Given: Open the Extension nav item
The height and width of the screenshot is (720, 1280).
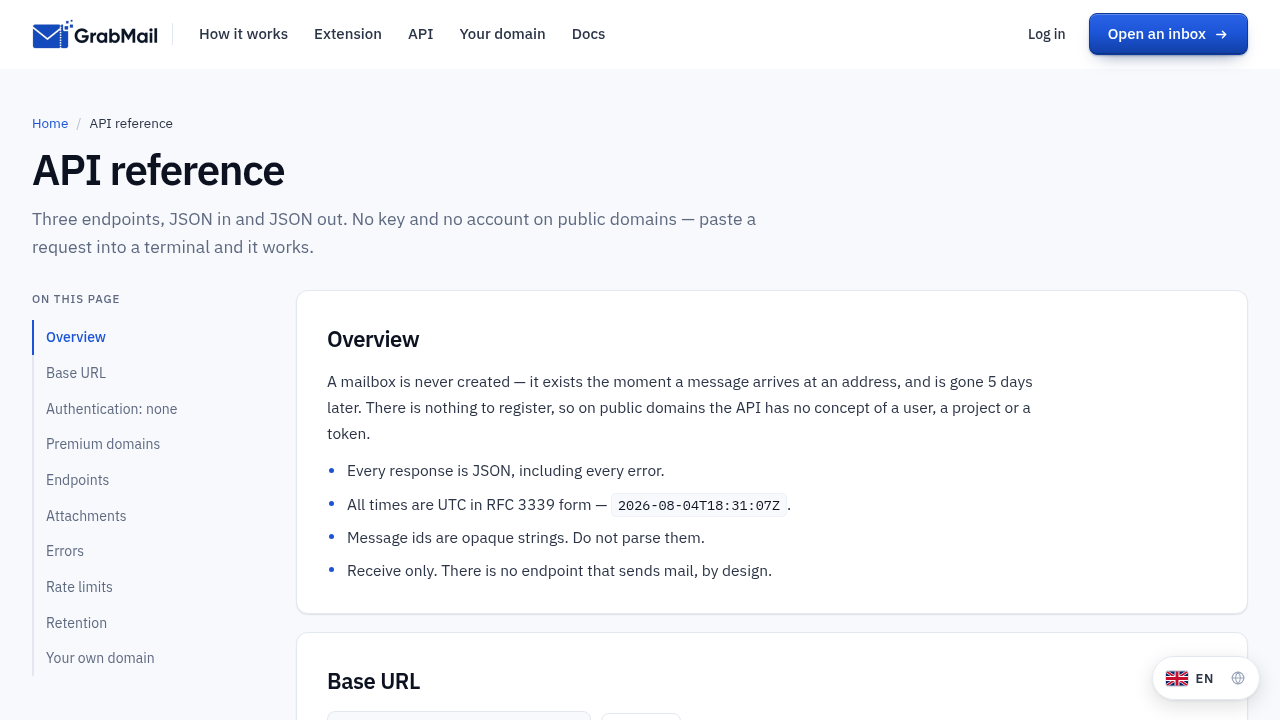Looking at the screenshot, I should point(348,34).
